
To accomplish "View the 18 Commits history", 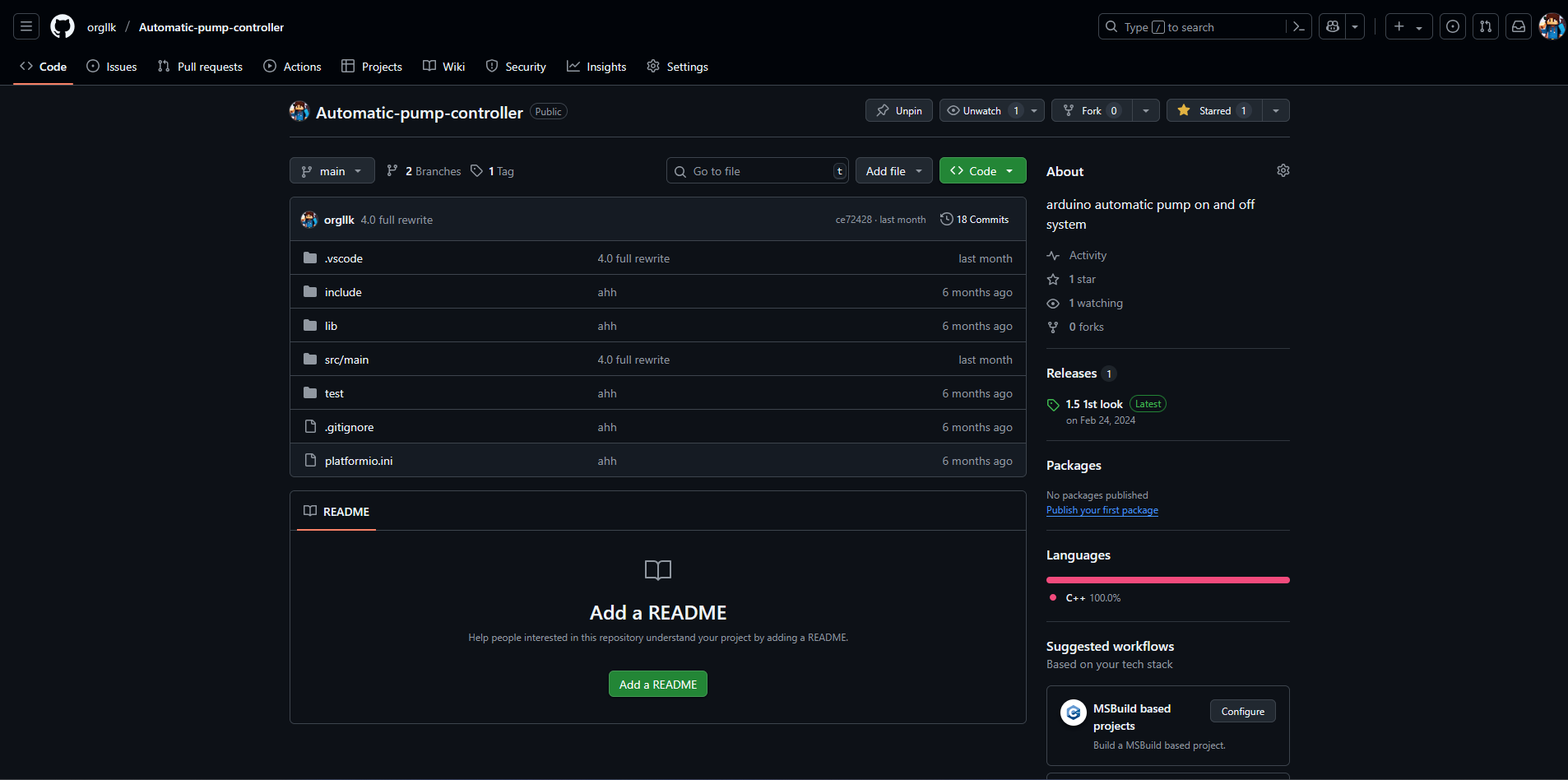I will pyautogui.click(x=975, y=220).
